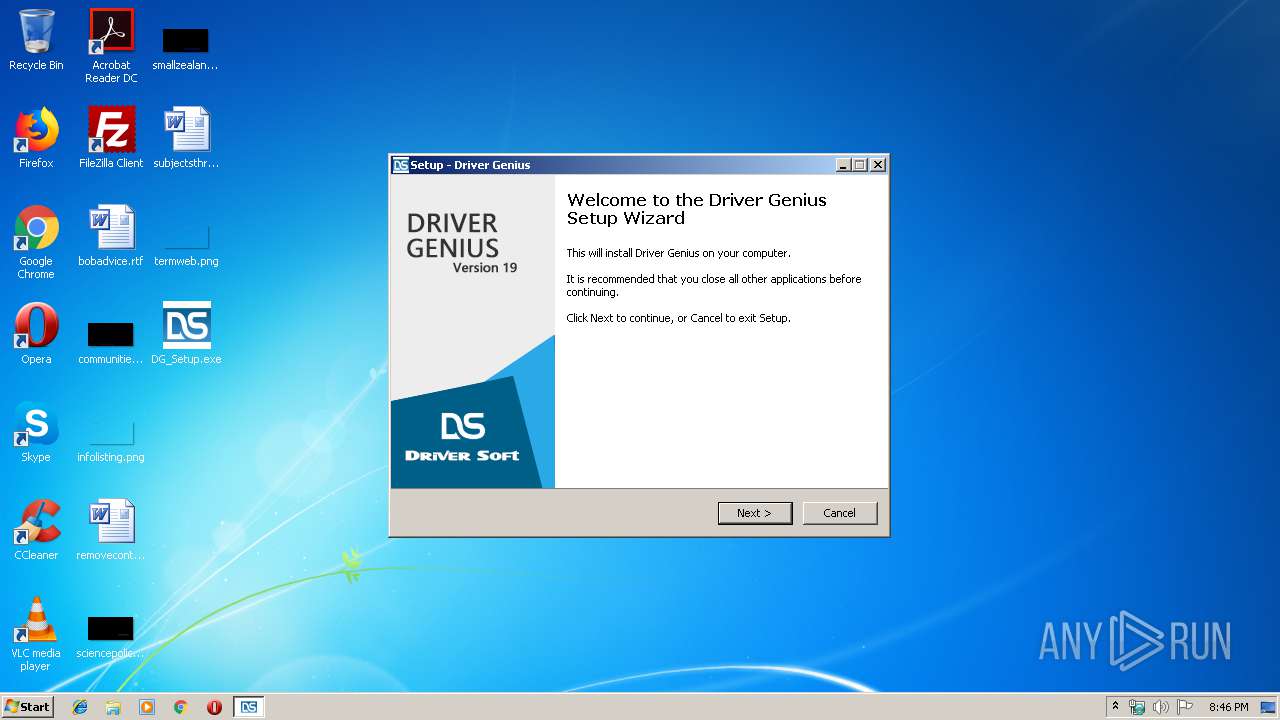Select the smallzealan file on the desktop
The height and width of the screenshot is (720, 1280).
pyautogui.click(x=185, y=46)
